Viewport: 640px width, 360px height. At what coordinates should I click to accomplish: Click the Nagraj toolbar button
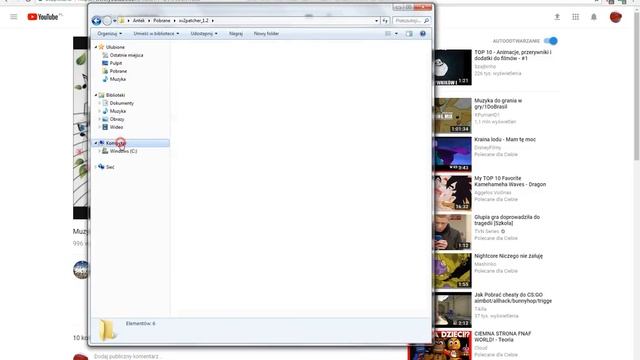[236, 33]
